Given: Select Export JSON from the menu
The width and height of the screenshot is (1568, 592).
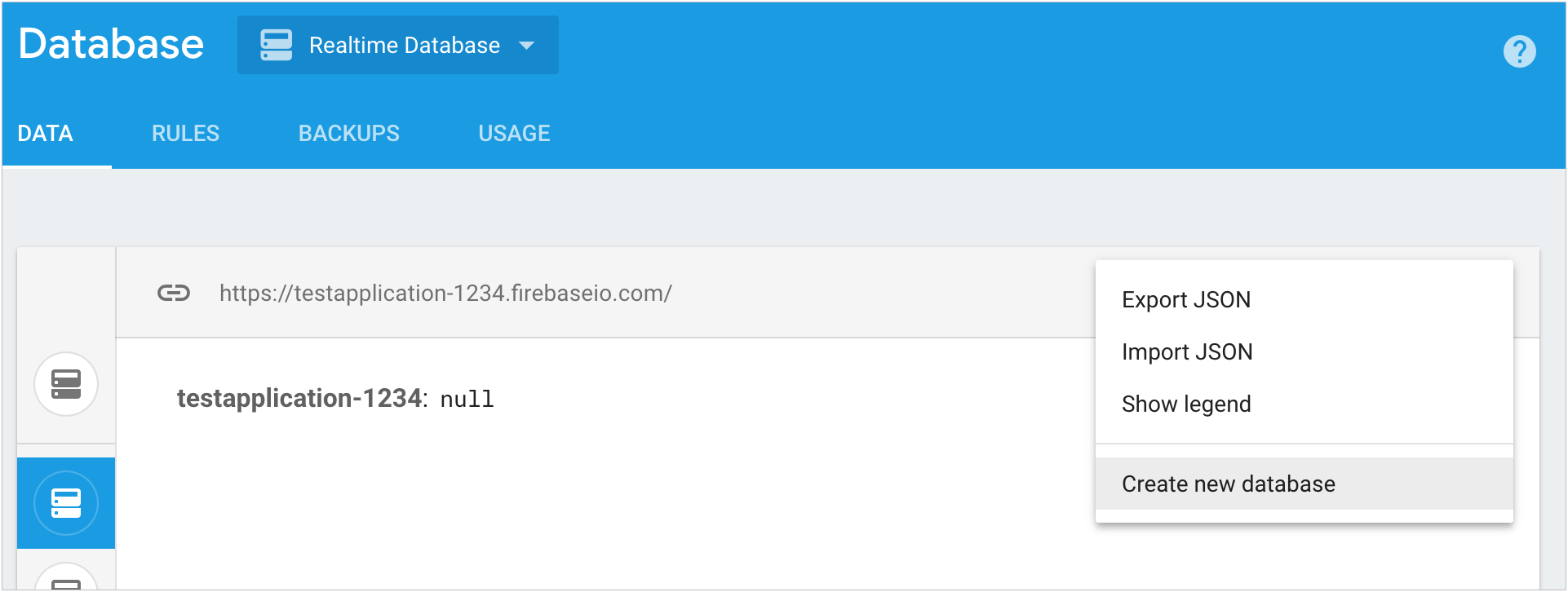Looking at the screenshot, I should pyautogui.click(x=1186, y=299).
